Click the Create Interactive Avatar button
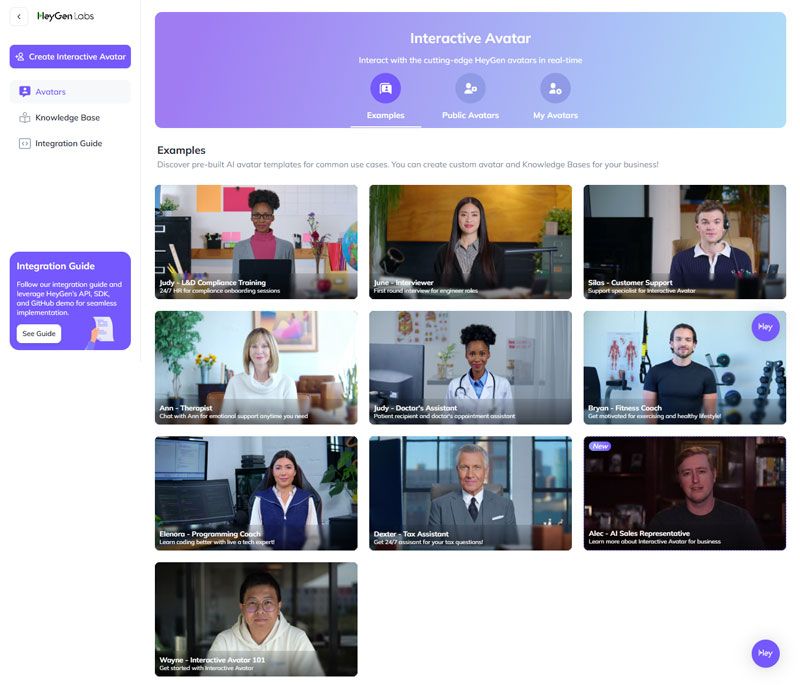 [70, 57]
